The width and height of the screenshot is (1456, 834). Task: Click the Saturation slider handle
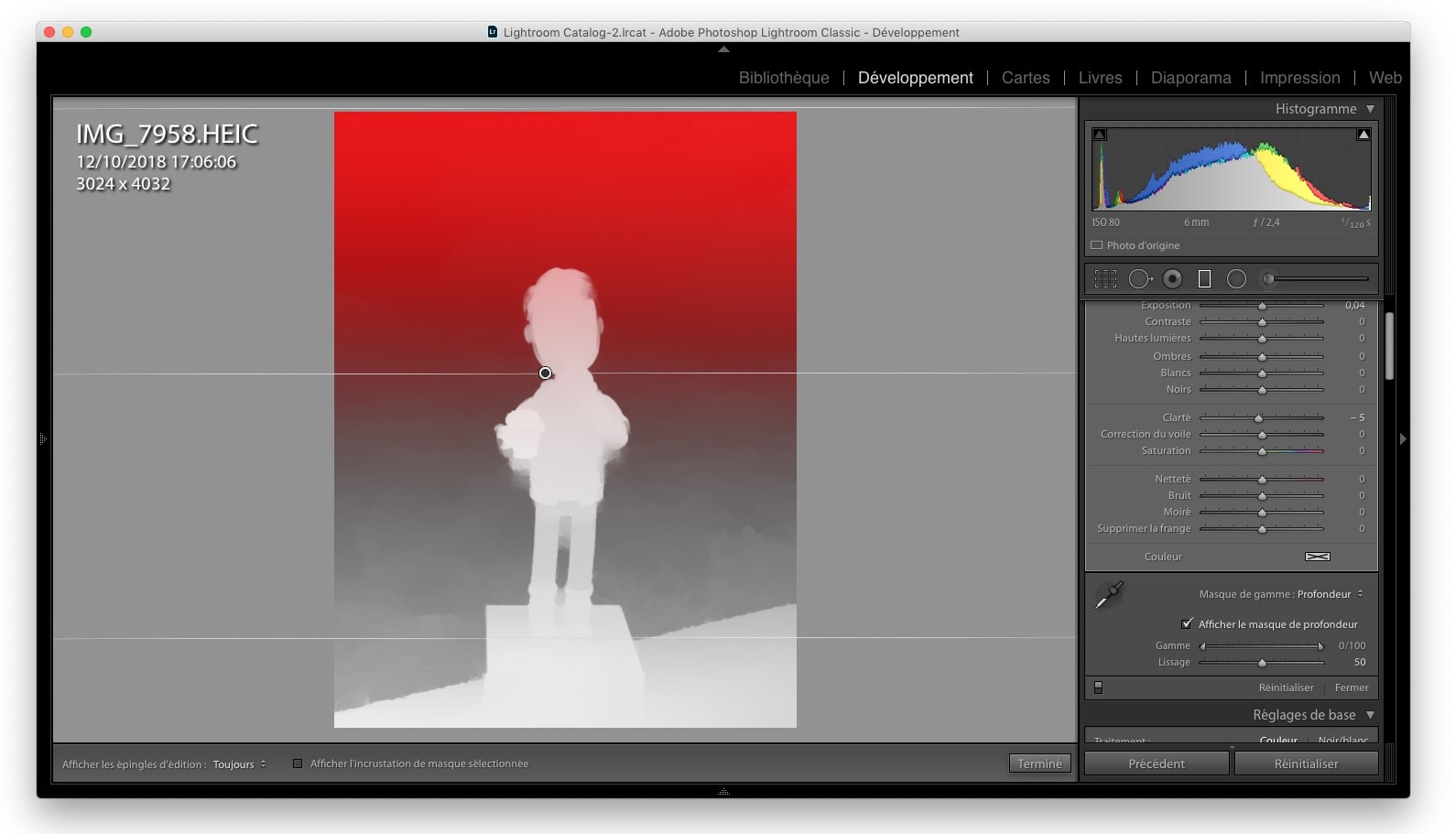pos(1262,451)
